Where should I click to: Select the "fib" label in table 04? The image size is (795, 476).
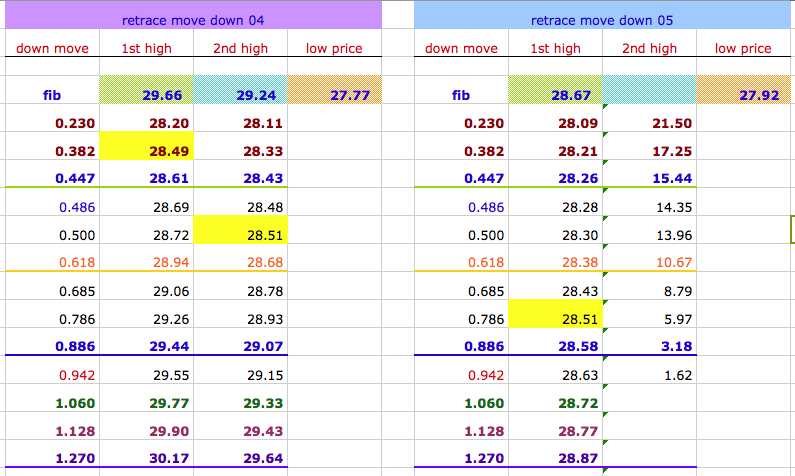click(x=52, y=95)
